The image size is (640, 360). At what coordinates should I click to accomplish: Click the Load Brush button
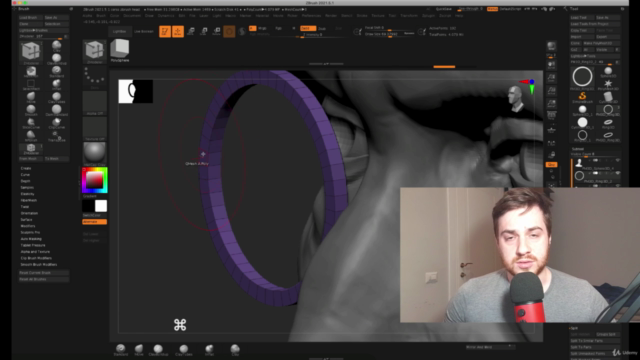[x=31, y=18]
